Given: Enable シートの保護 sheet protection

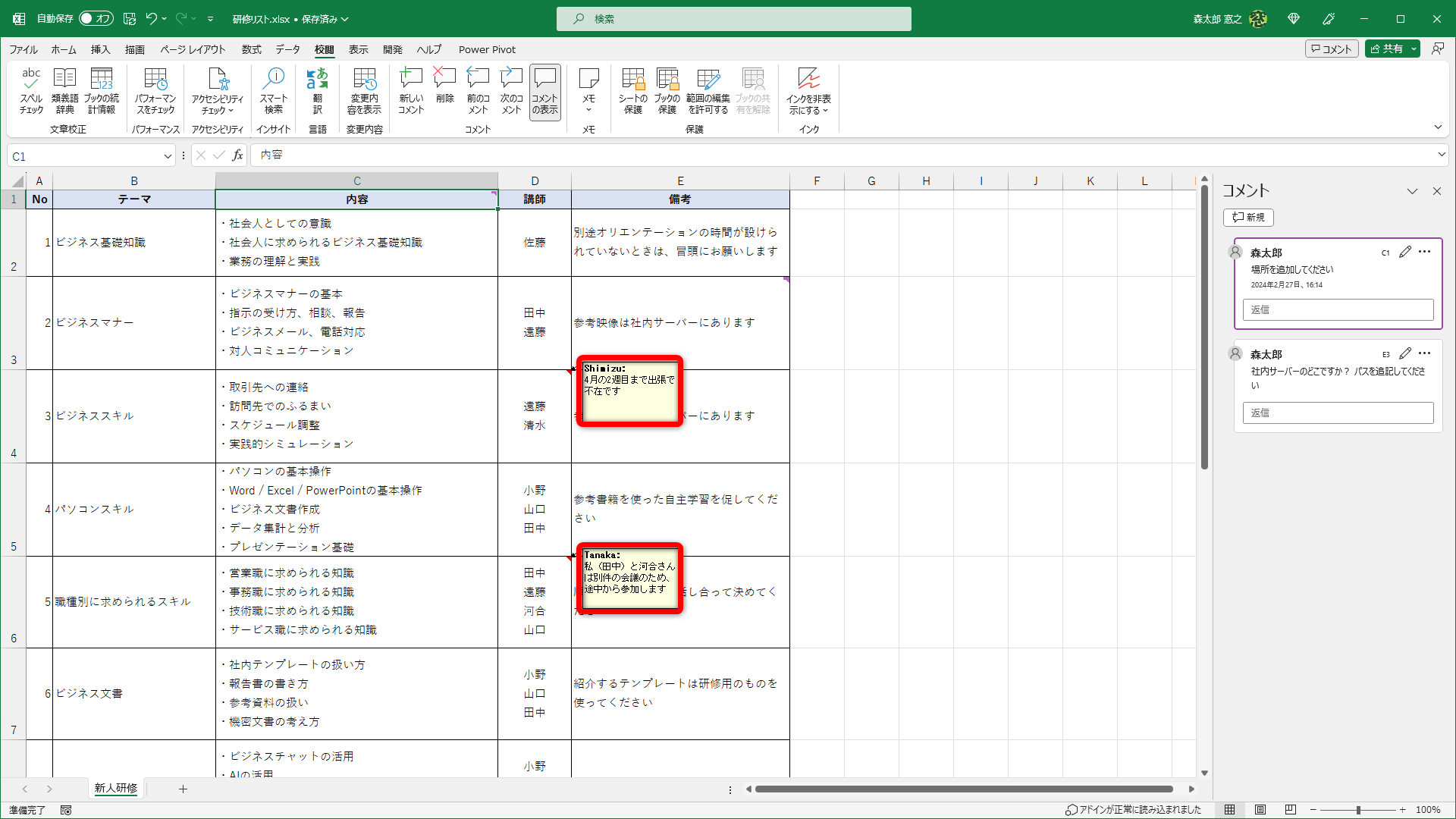Looking at the screenshot, I should click(632, 89).
